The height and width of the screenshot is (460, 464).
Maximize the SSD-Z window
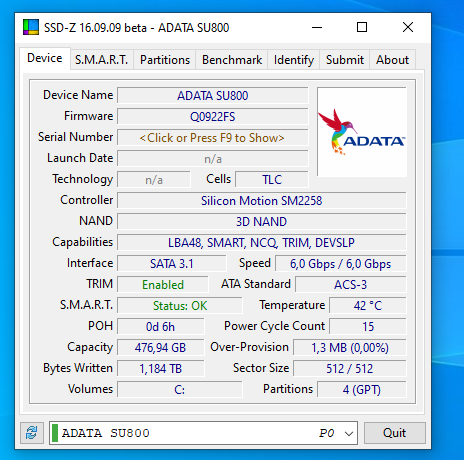(362, 27)
